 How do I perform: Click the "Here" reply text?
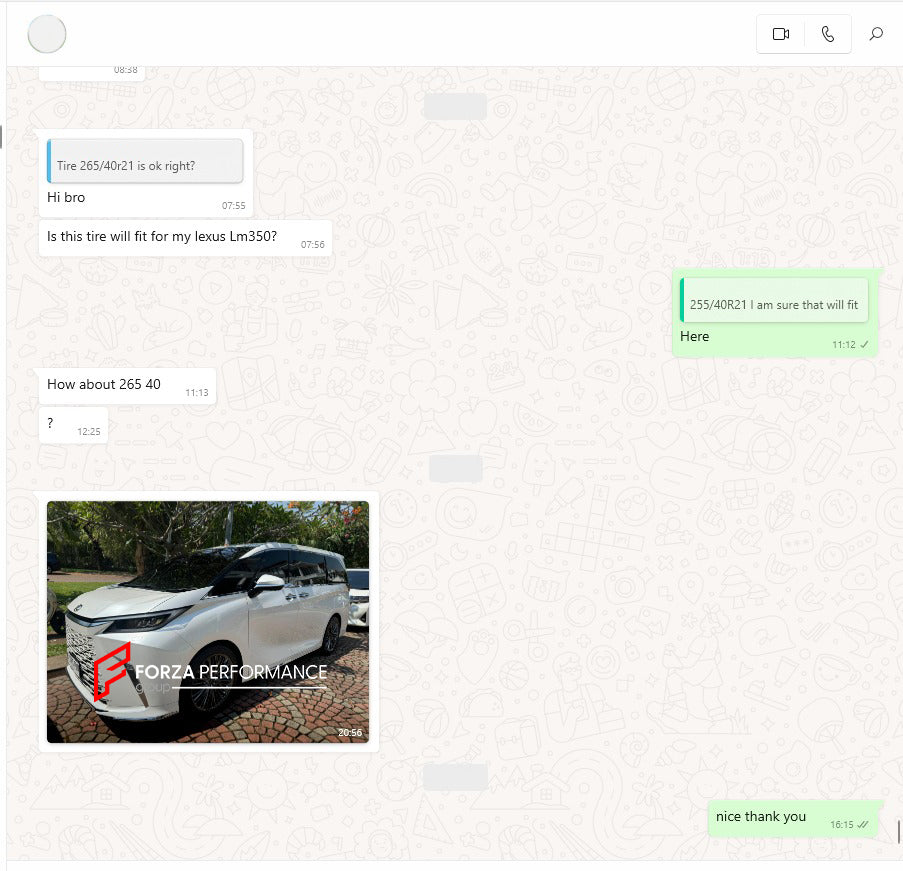click(694, 337)
